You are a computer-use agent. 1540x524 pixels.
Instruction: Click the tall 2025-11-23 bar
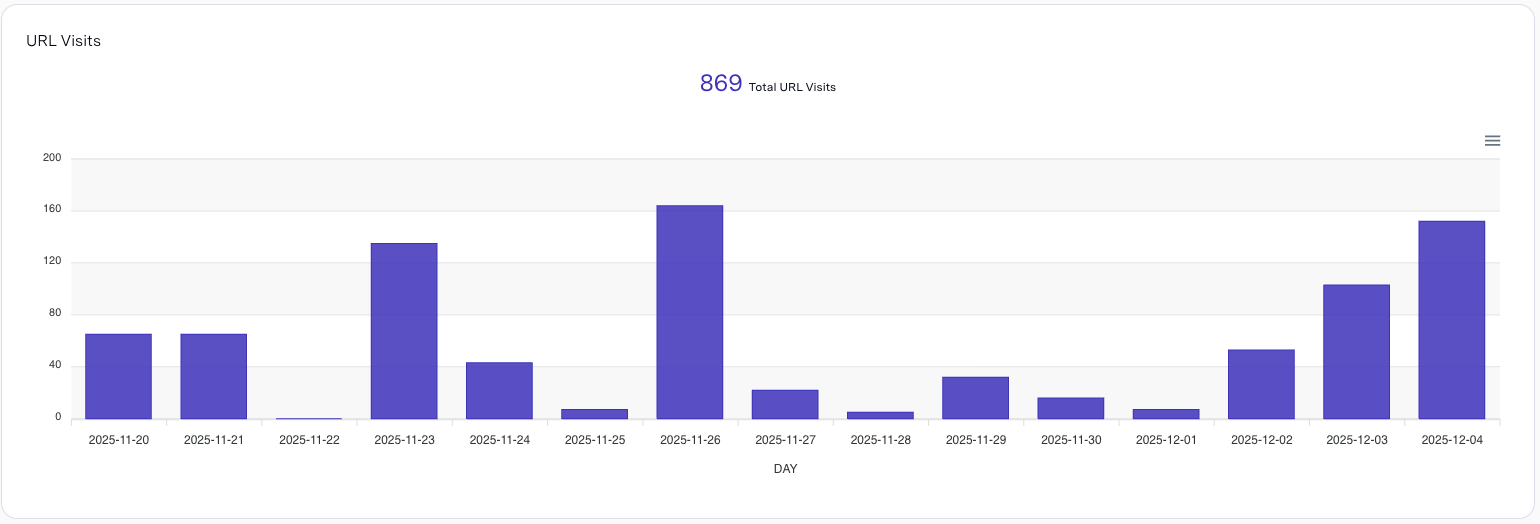pyautogui.click(x=404, y=331)
